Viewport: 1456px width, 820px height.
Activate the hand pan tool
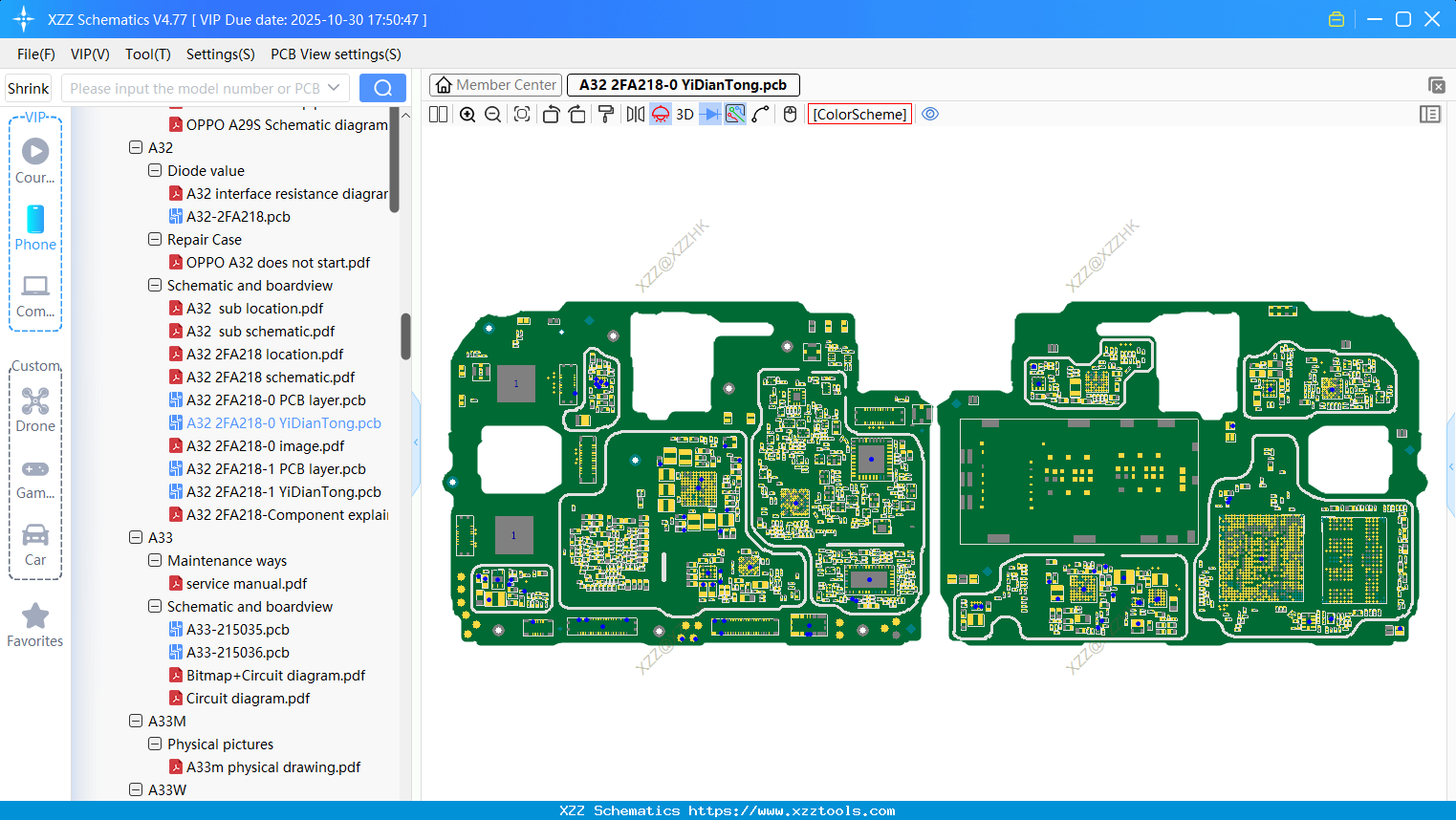click(x=790, y=114)
